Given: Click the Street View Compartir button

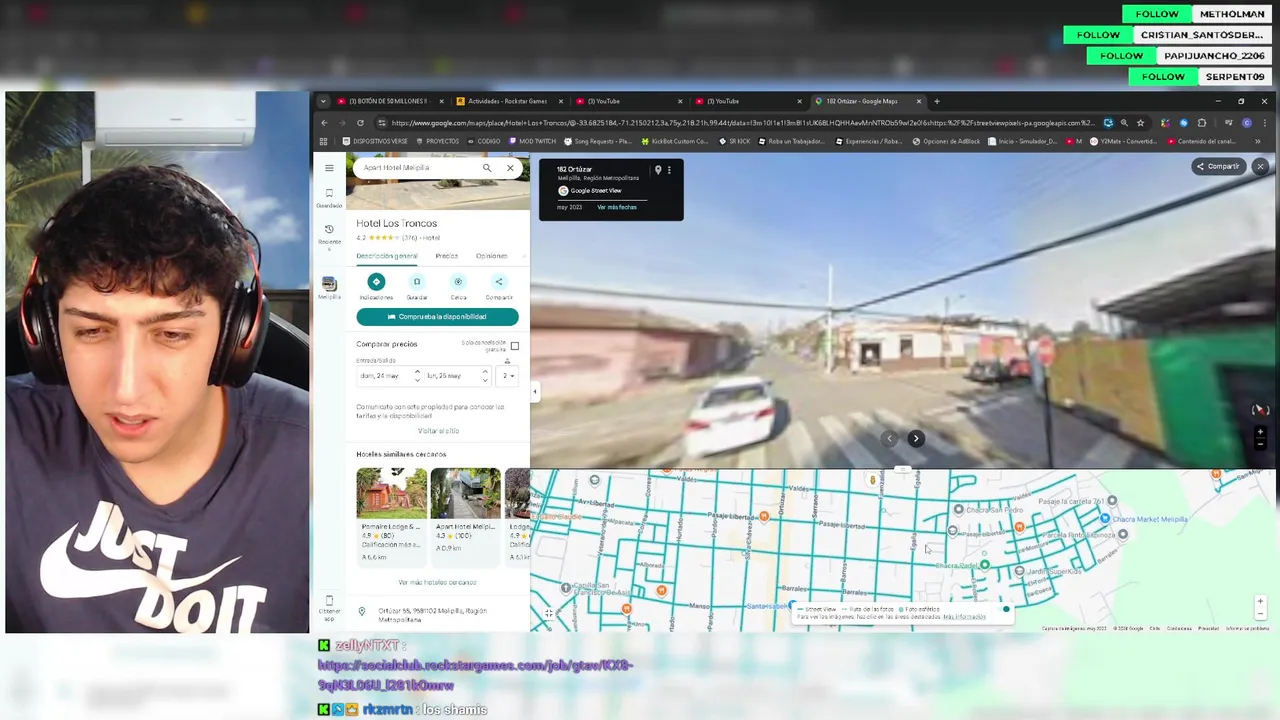Looking at the screenshot, I should pyautogui.click(x=1217, y=166).
